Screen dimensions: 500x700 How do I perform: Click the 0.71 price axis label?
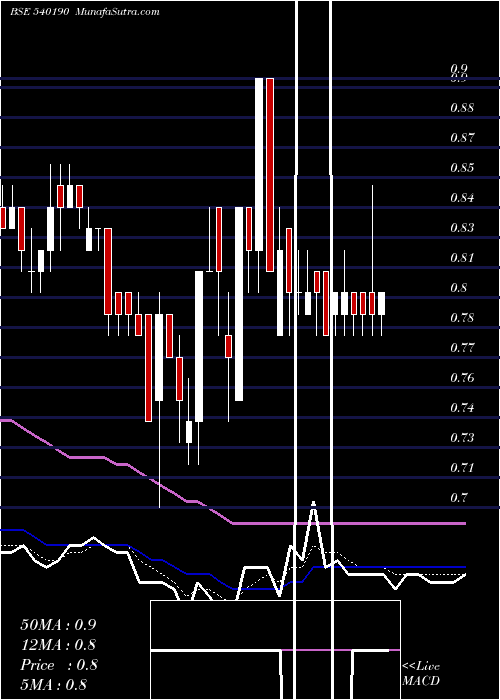point(462,467)
